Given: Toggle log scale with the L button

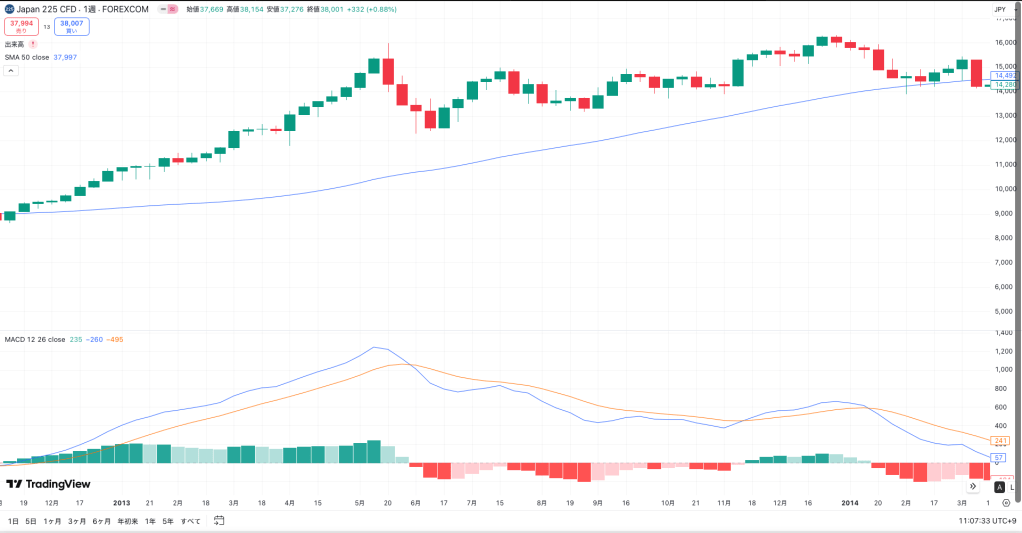Looking at the screenshot, I should [x=1014, y=486].
